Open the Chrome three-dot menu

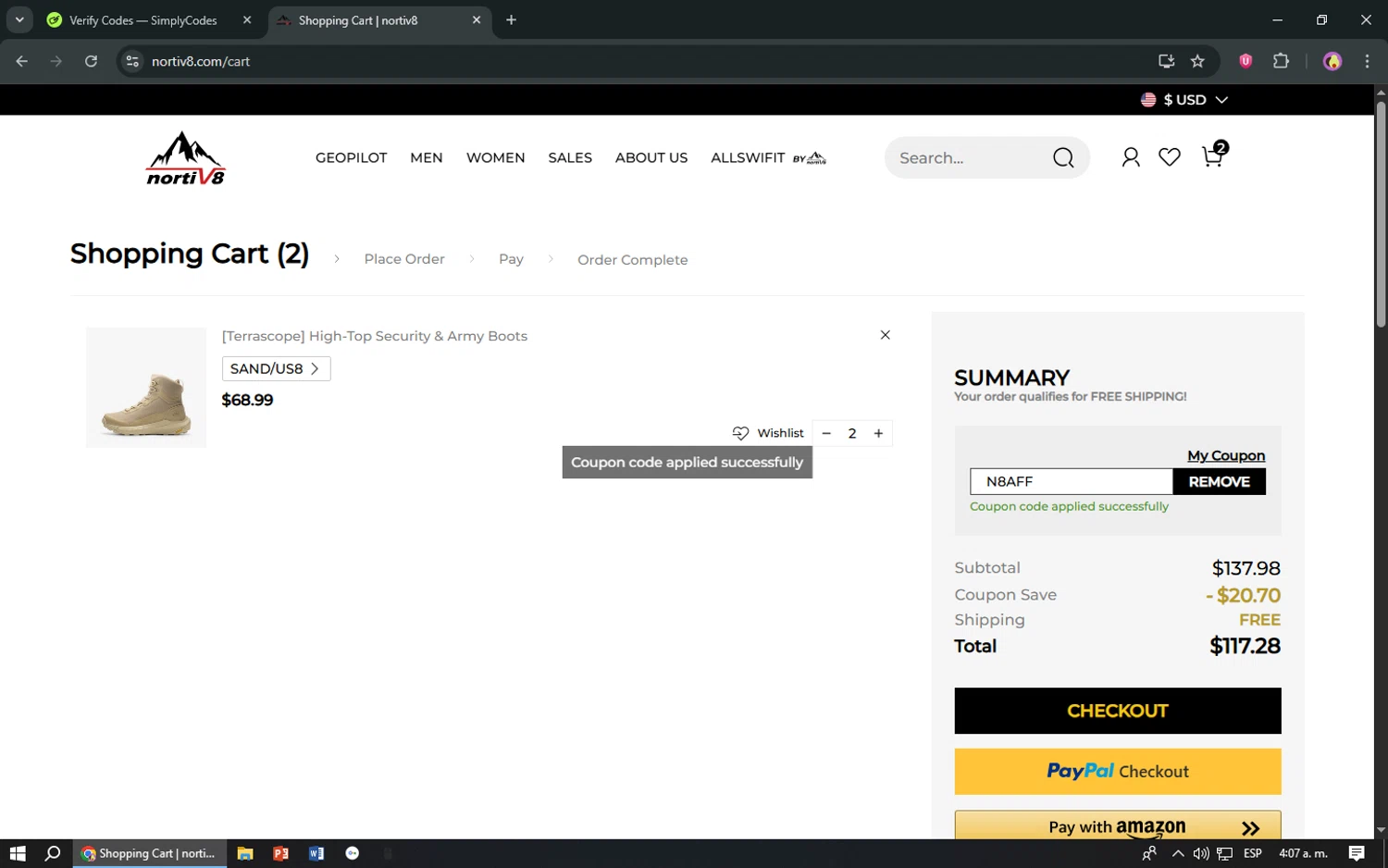[1367, 61]
